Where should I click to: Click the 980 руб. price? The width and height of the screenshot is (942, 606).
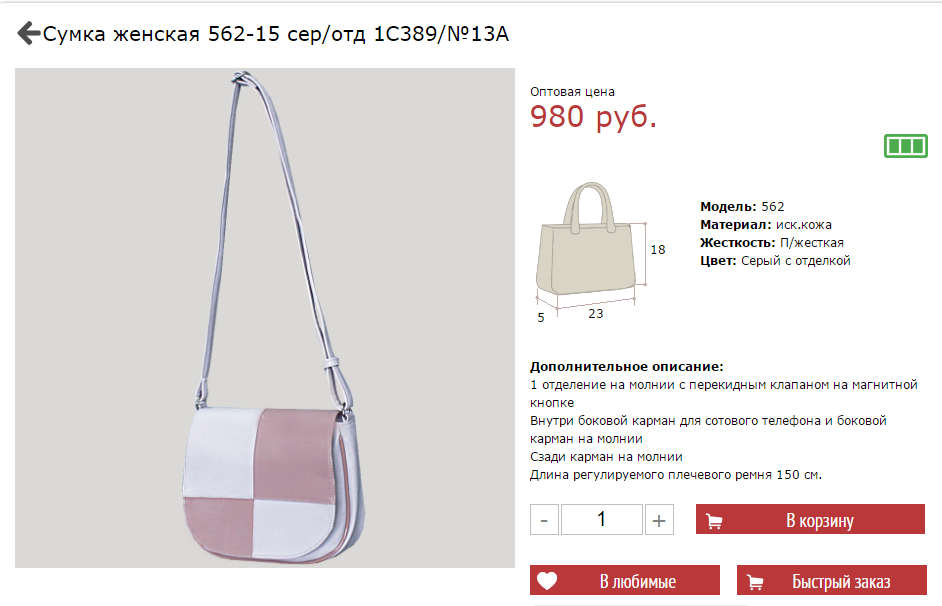[x=593, y=117]
